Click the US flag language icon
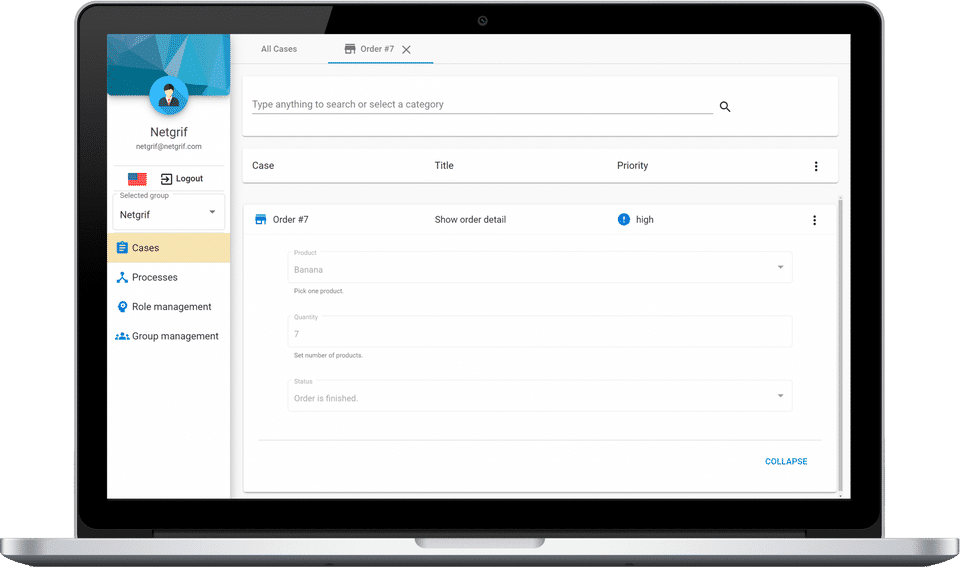 tap(137, 179)
